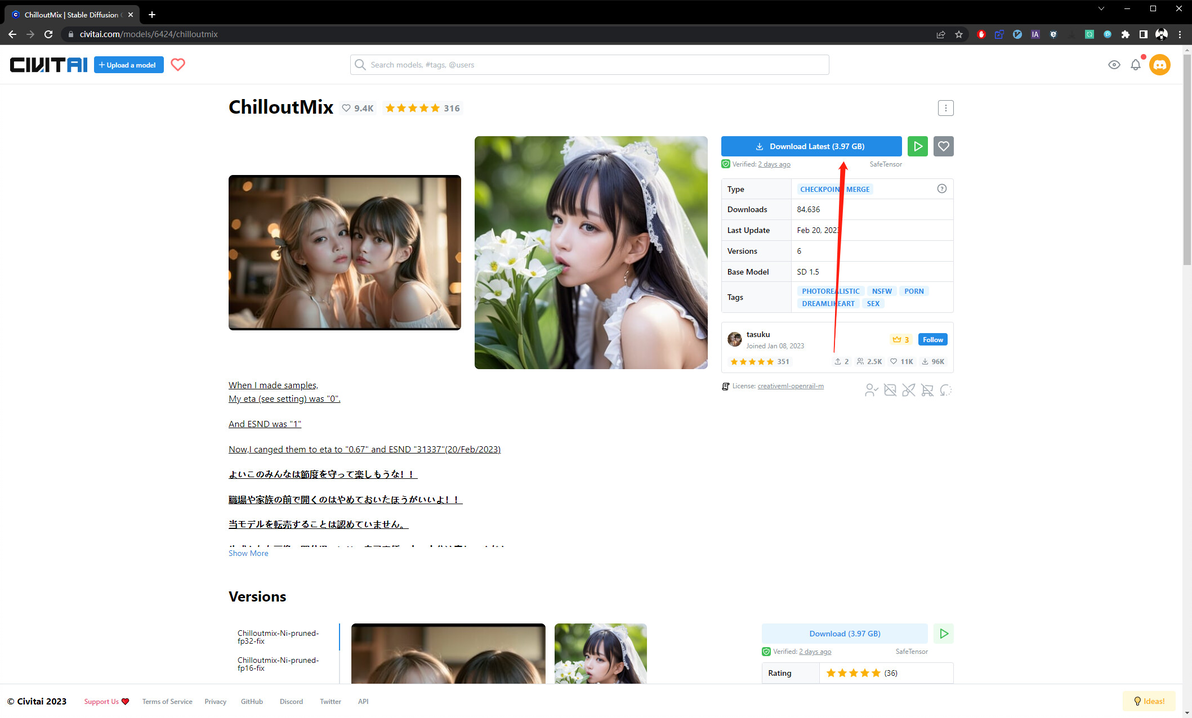Select the NSFW tag
Image resolution: width=1192 pixels, height=718 pixels.
click(x=882, y=291)
